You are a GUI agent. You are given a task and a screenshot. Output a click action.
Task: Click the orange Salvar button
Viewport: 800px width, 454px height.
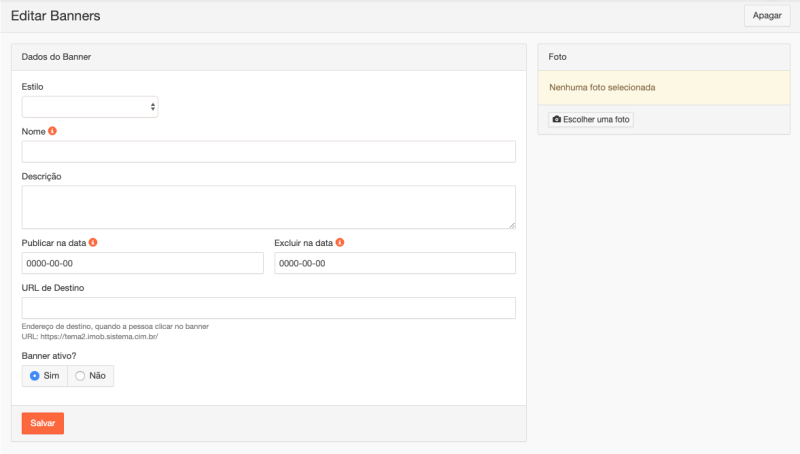42,423
